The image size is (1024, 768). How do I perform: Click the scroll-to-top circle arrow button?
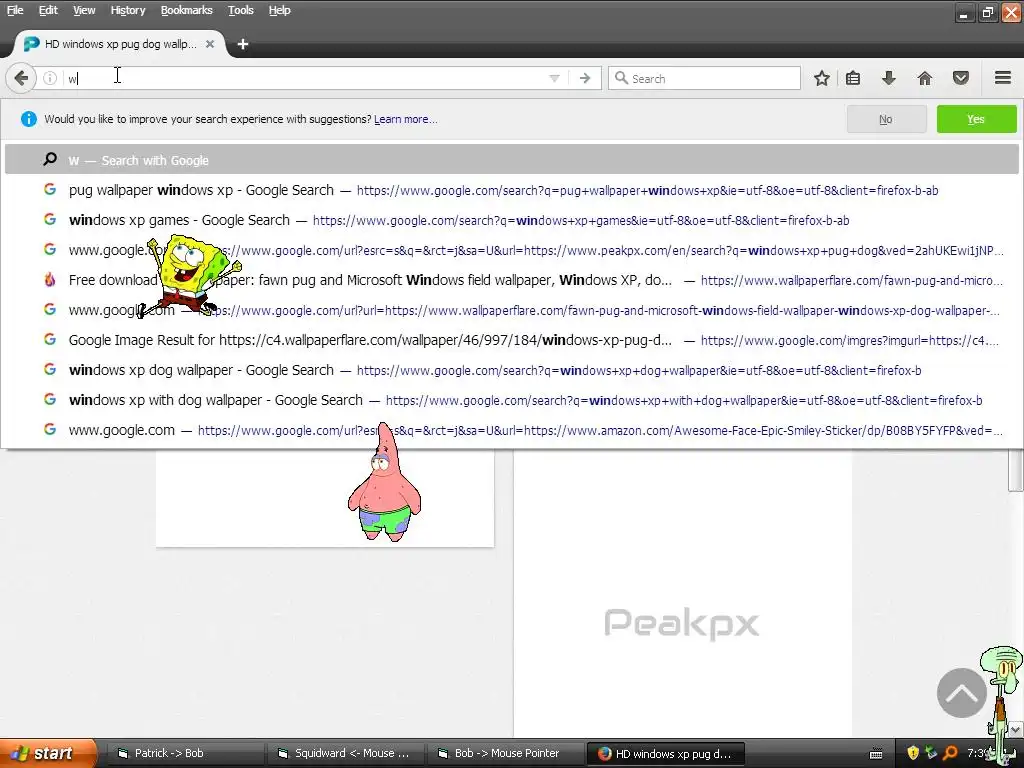[961, 693]
